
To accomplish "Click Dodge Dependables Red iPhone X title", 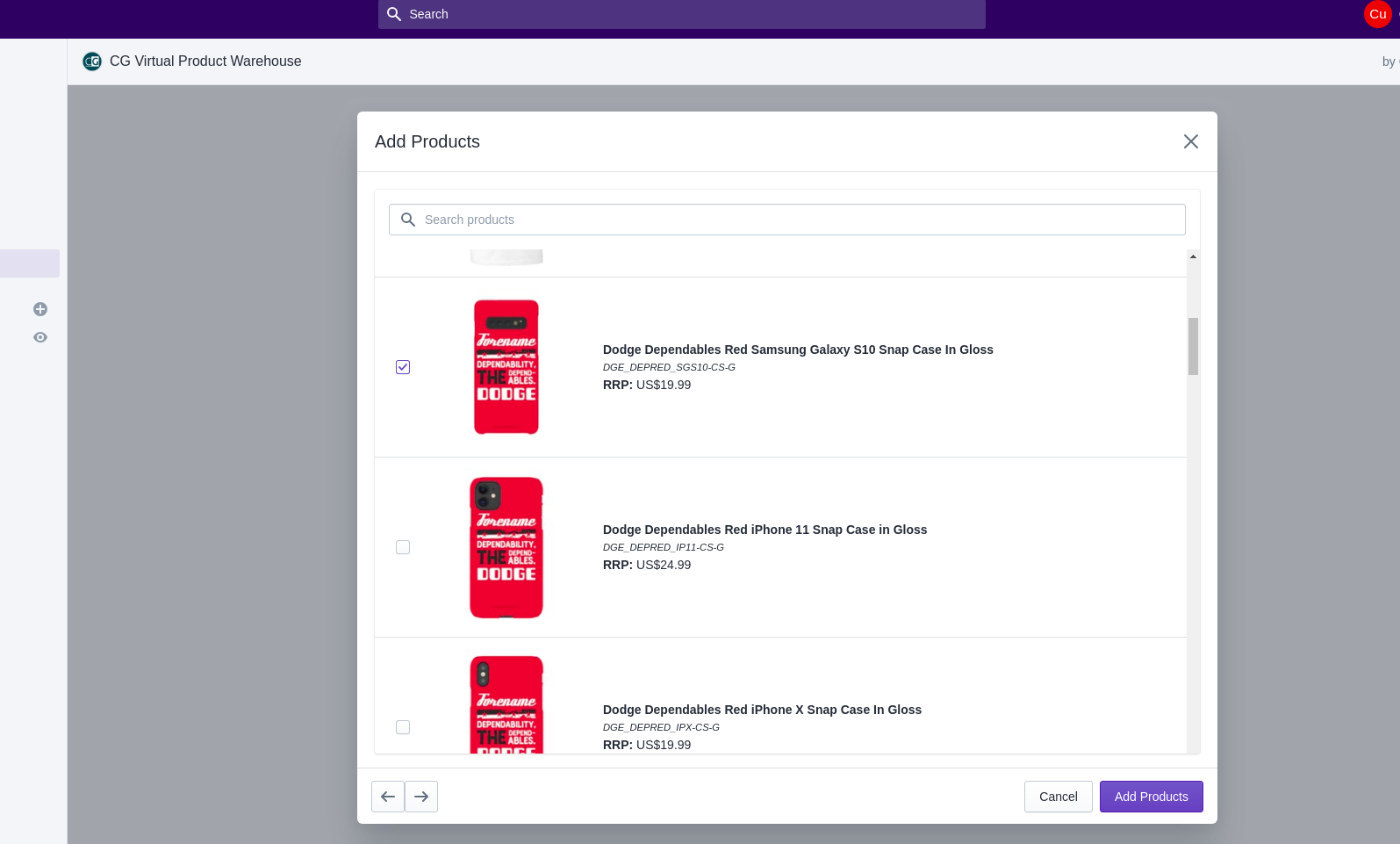I will coord(762,710).
